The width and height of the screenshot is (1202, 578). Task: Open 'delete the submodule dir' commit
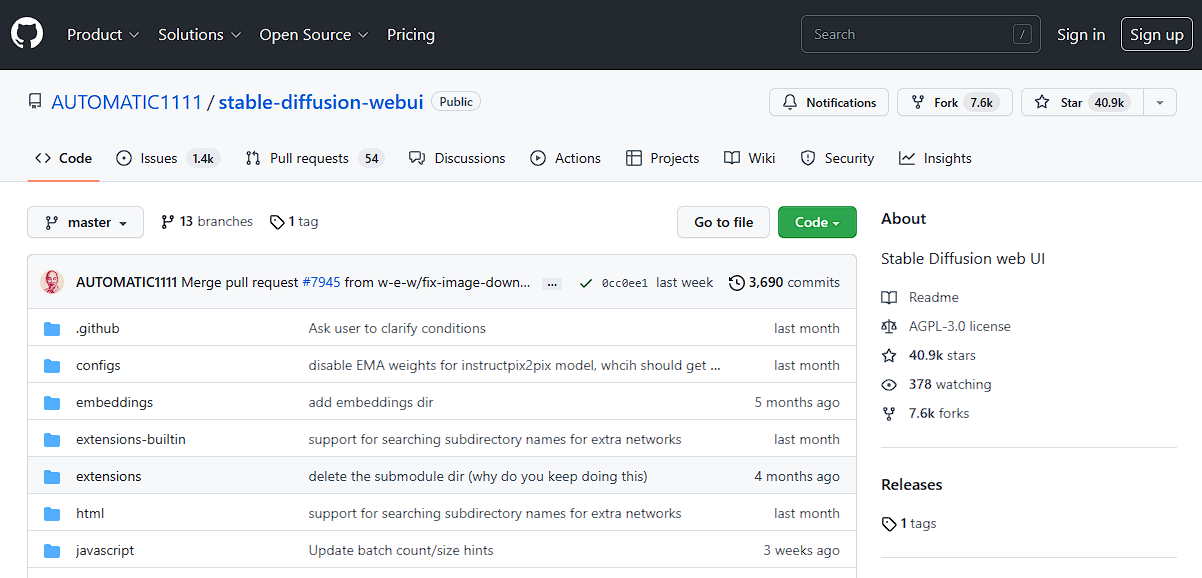(478, 476)
